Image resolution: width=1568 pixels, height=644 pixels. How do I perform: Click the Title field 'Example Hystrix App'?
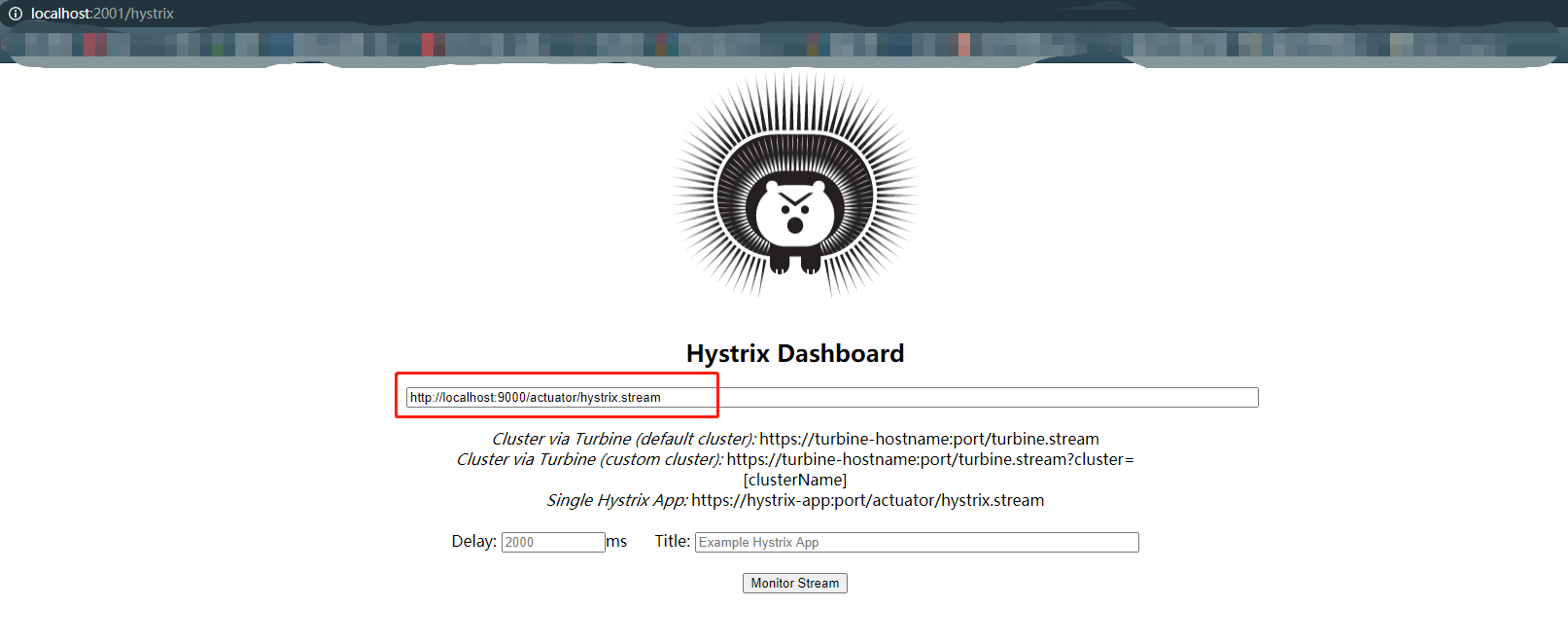(917, 542)
